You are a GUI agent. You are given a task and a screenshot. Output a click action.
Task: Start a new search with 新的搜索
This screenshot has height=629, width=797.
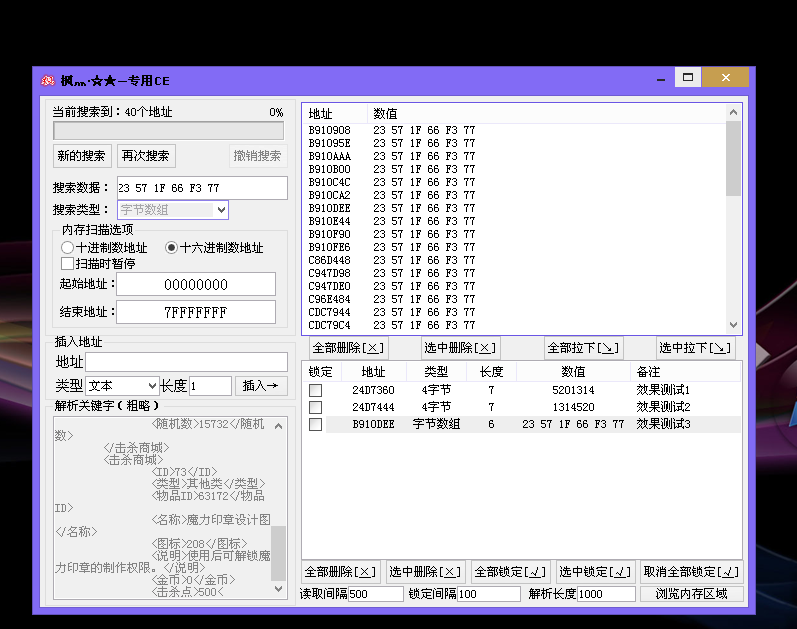click(x=82, y=156)
